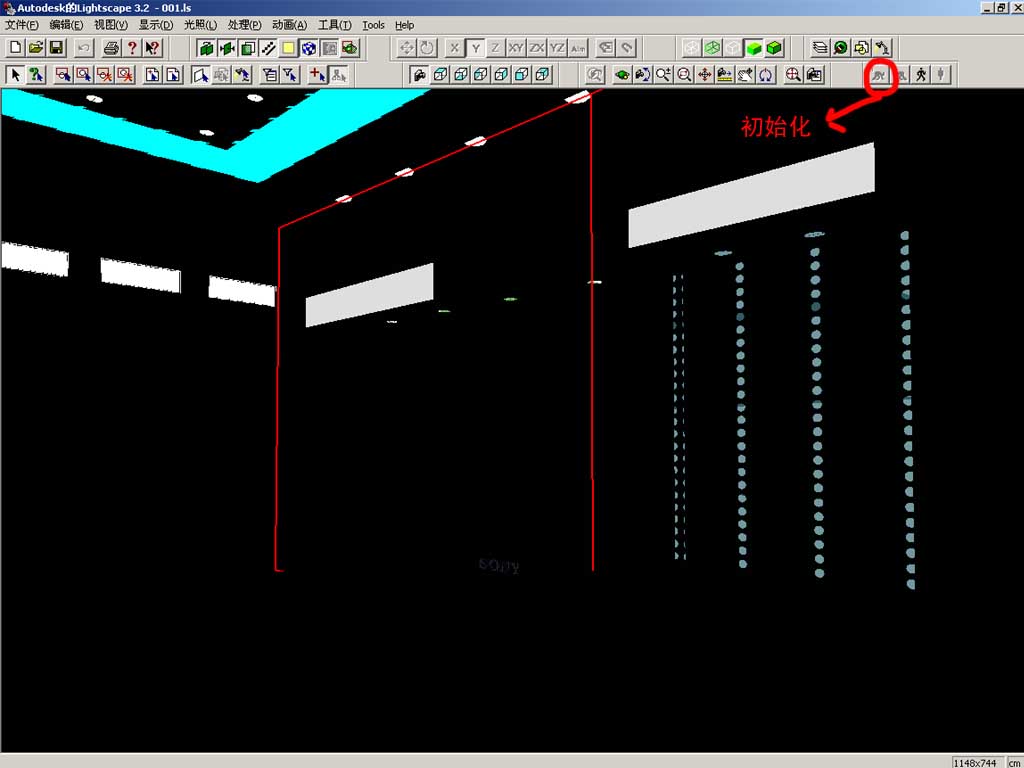The image size is (1024, 768).
Task: Toggle Ambient yellow square display option
Action: click(x=288, y=48)
